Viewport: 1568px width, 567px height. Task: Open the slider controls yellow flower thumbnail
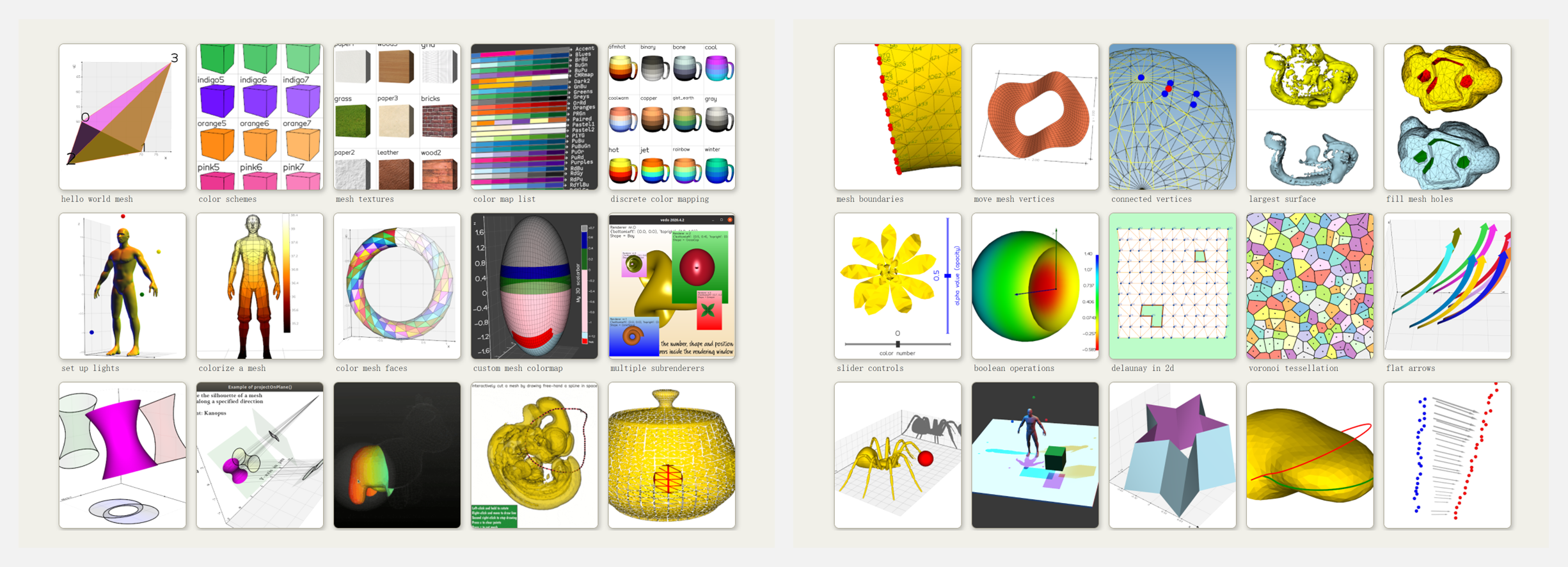tap(898, 286)
